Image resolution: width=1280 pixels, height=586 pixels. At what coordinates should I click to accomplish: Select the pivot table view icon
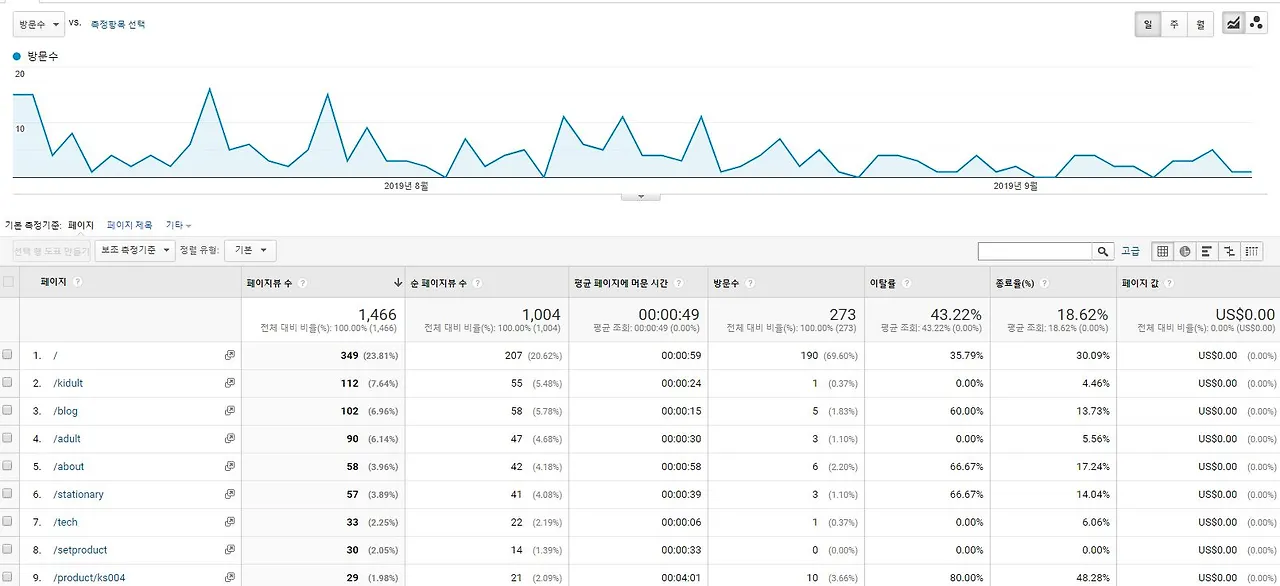[x=1253, y=251]
